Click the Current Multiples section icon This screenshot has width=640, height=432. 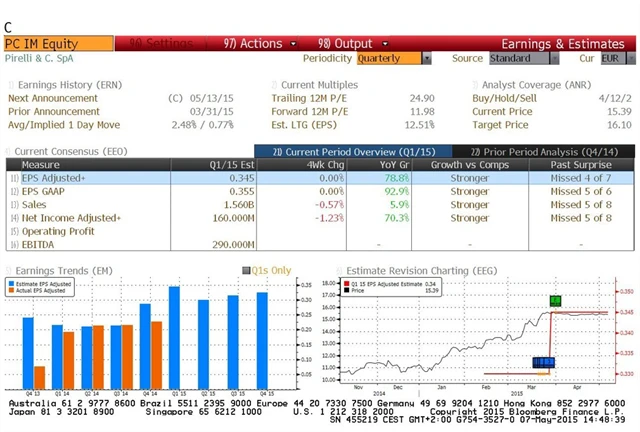[275, 85]
